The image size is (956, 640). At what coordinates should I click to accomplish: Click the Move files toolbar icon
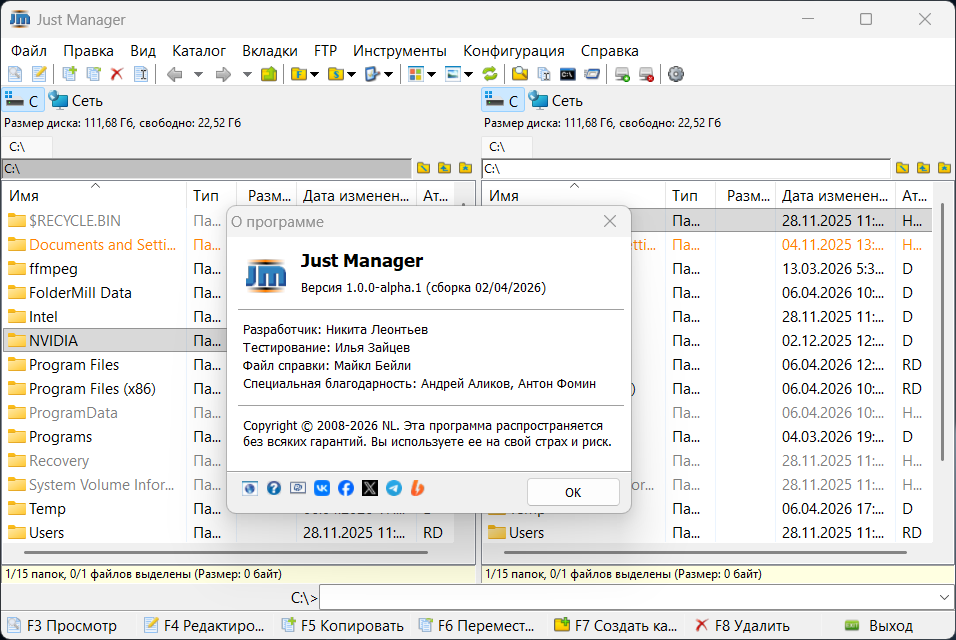93,74
